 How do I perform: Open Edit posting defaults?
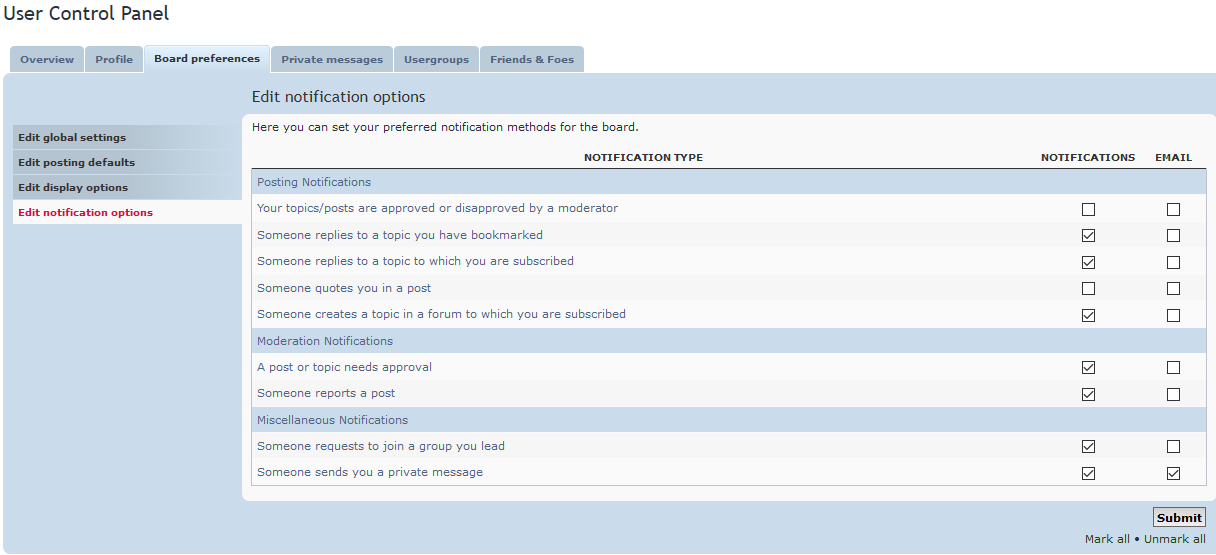(x=76, y=163)
